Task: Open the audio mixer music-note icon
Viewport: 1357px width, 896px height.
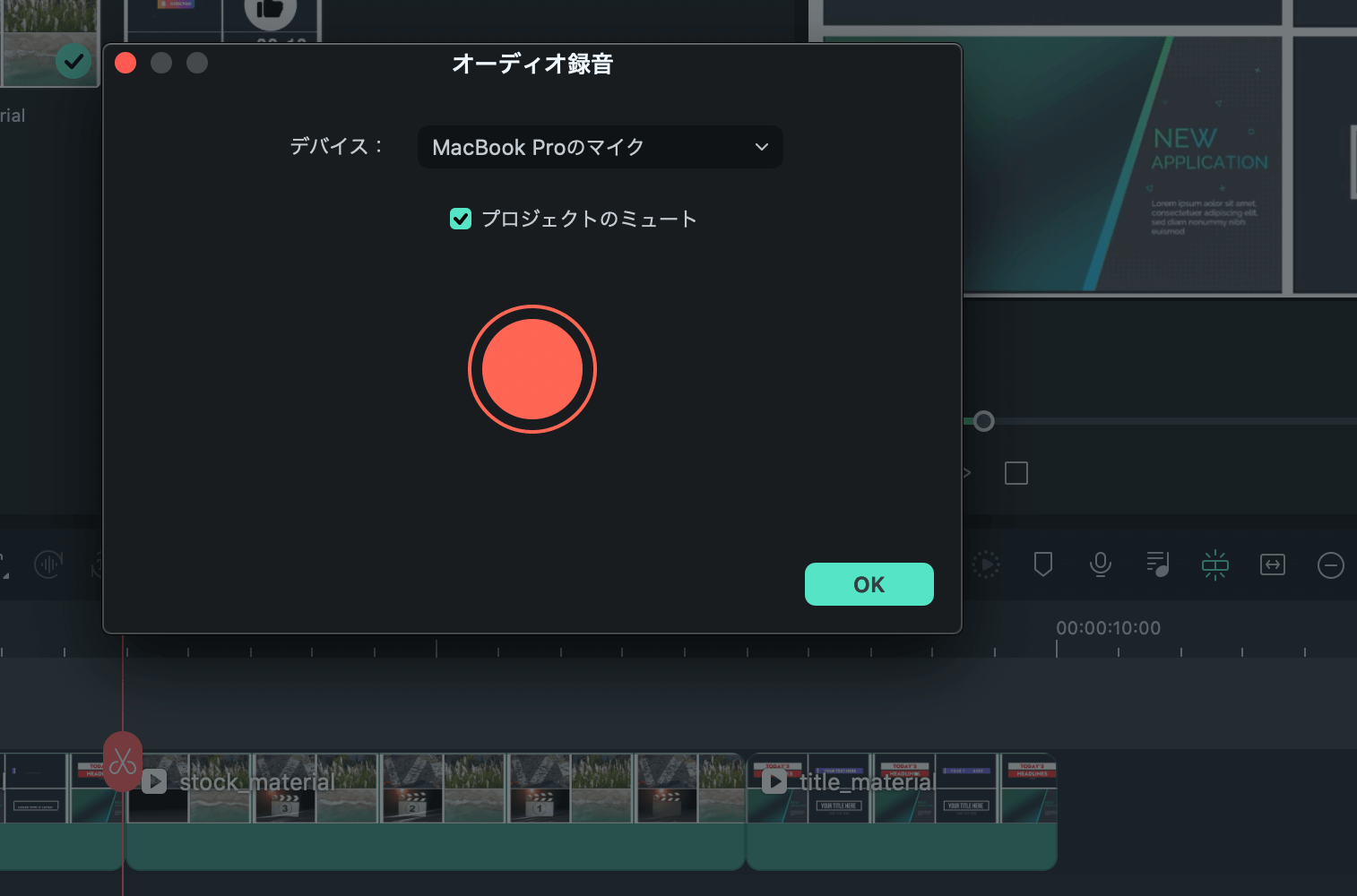Action: (x=1157, y=564)
